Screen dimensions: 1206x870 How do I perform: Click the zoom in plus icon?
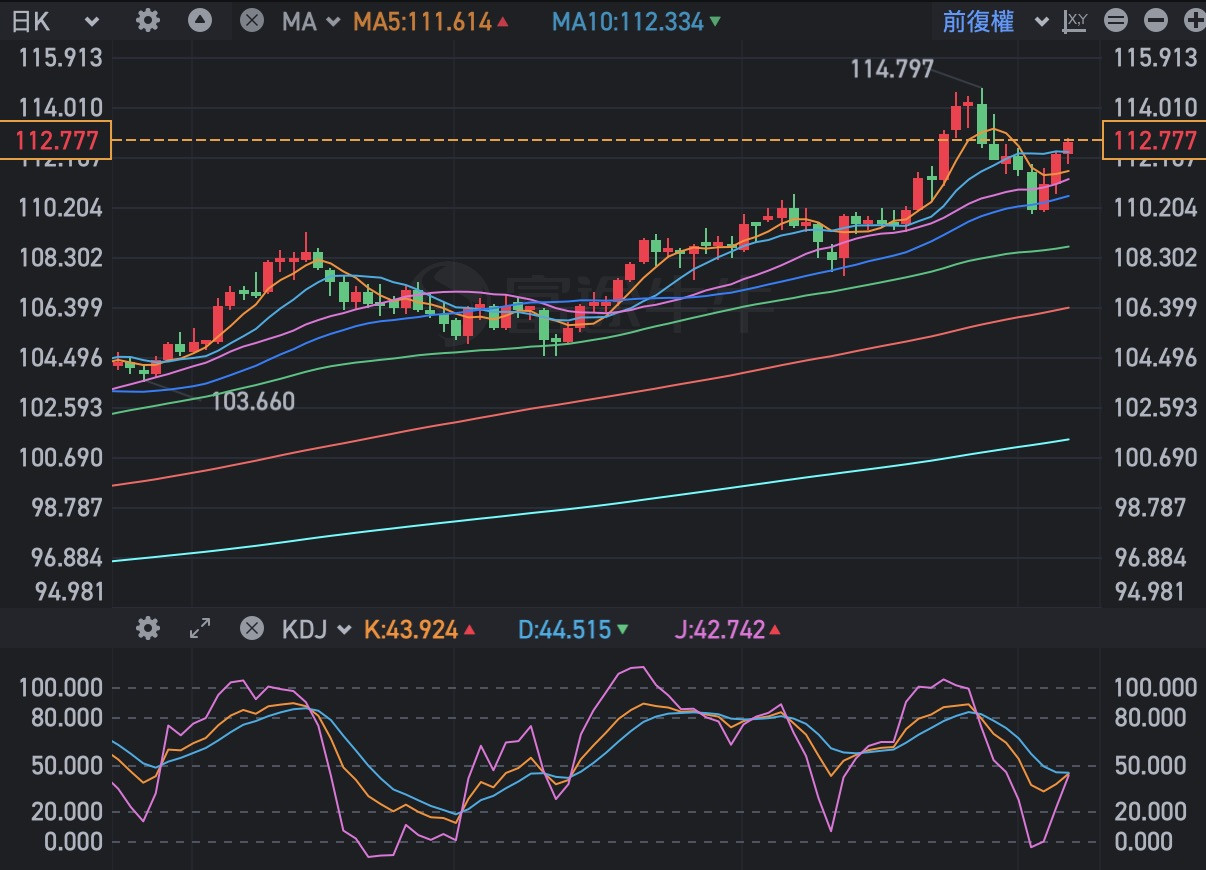coord(1194,20)
